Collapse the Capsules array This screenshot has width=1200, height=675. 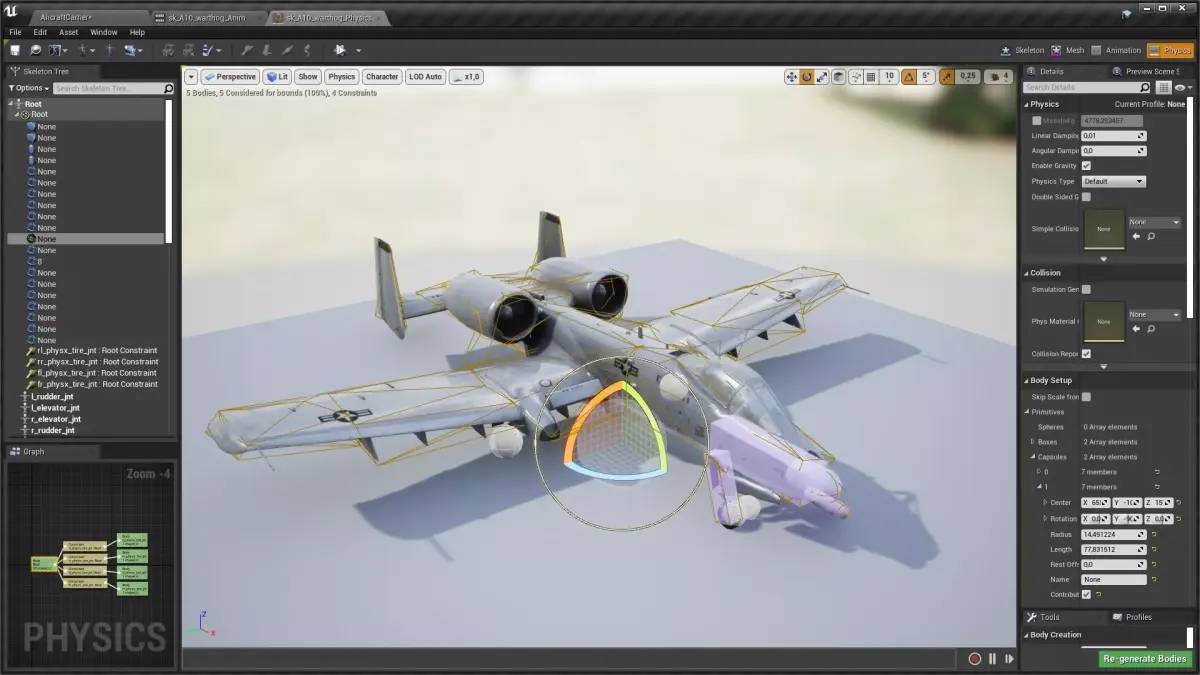(1033, 457)
